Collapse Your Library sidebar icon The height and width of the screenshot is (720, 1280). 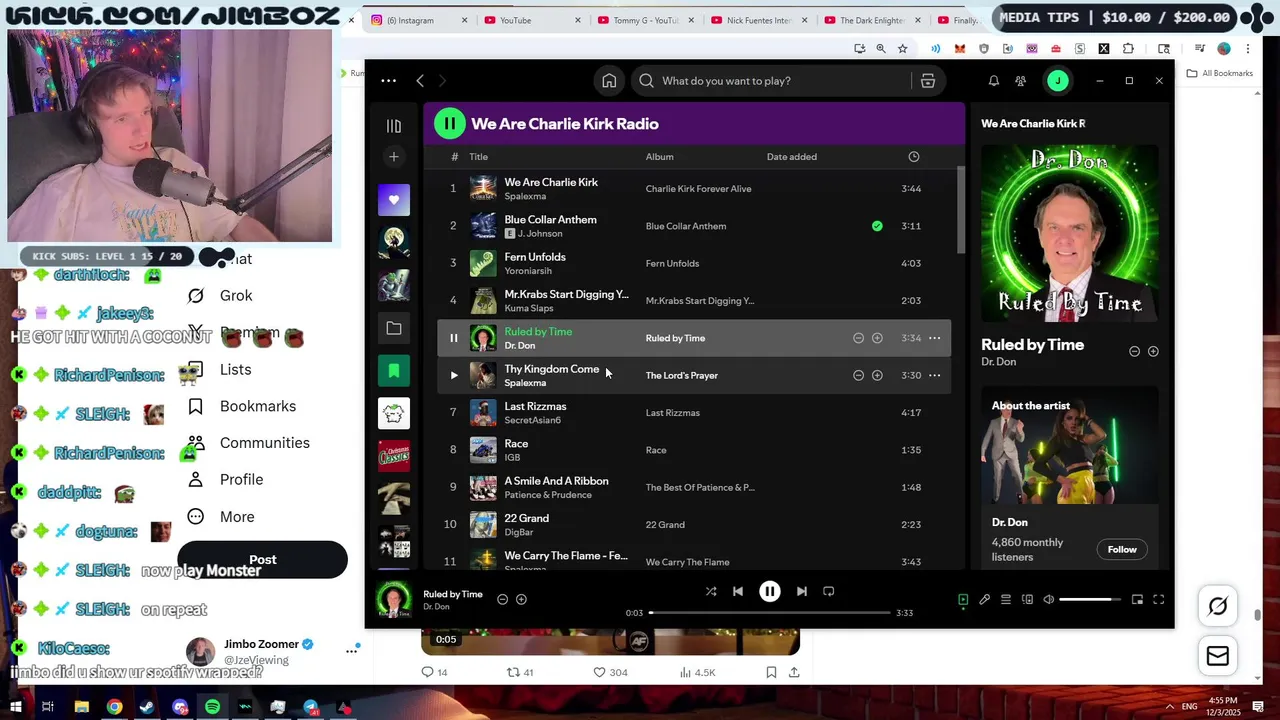(x=394, y=126)
